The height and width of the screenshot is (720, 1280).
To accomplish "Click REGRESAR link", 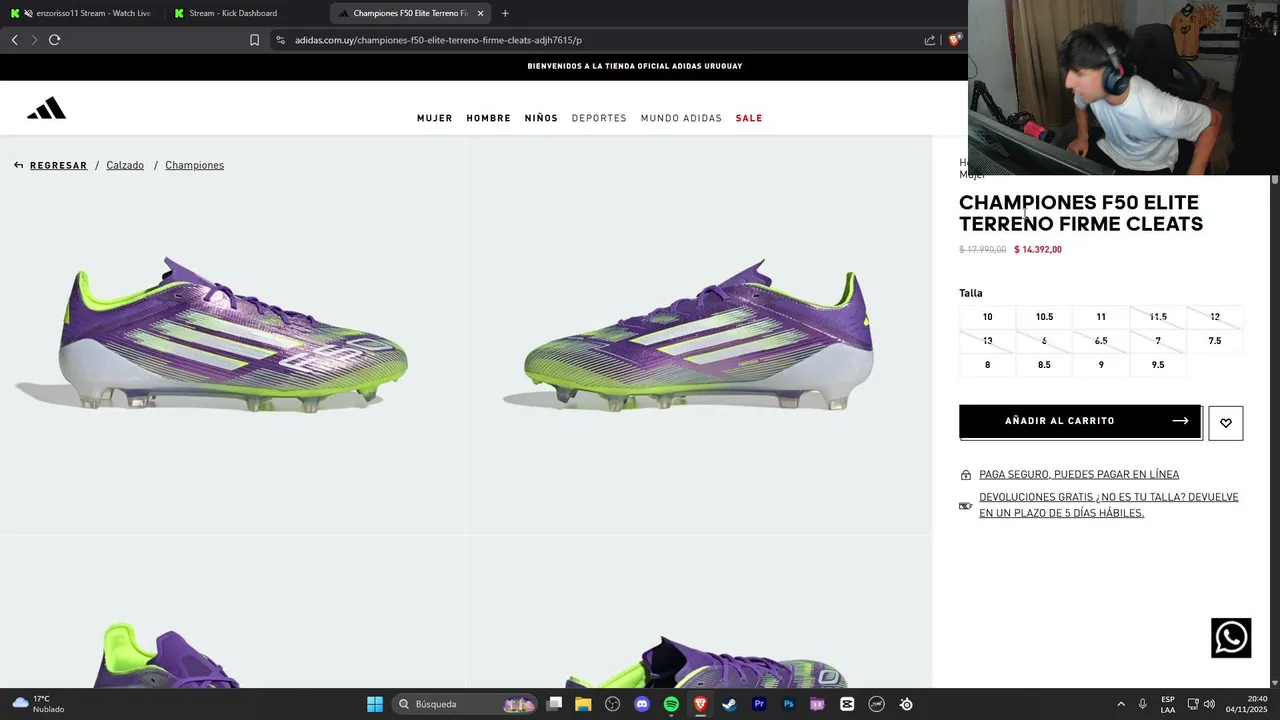I will click(x=58, y=165).
